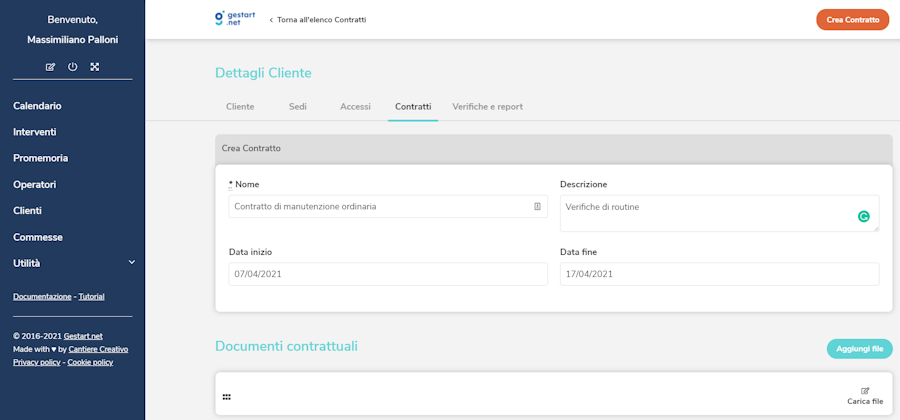900x420 pixels.
Task: Open Clienti in the sidebar
Action: 27,211
